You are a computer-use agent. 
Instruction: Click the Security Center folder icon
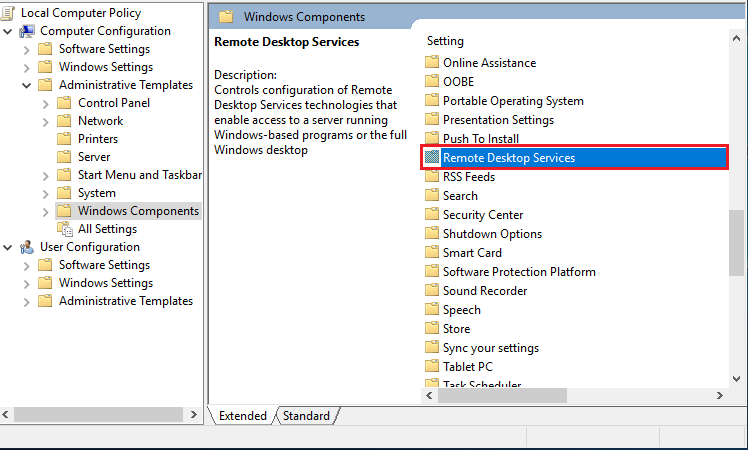pos(432,215)
